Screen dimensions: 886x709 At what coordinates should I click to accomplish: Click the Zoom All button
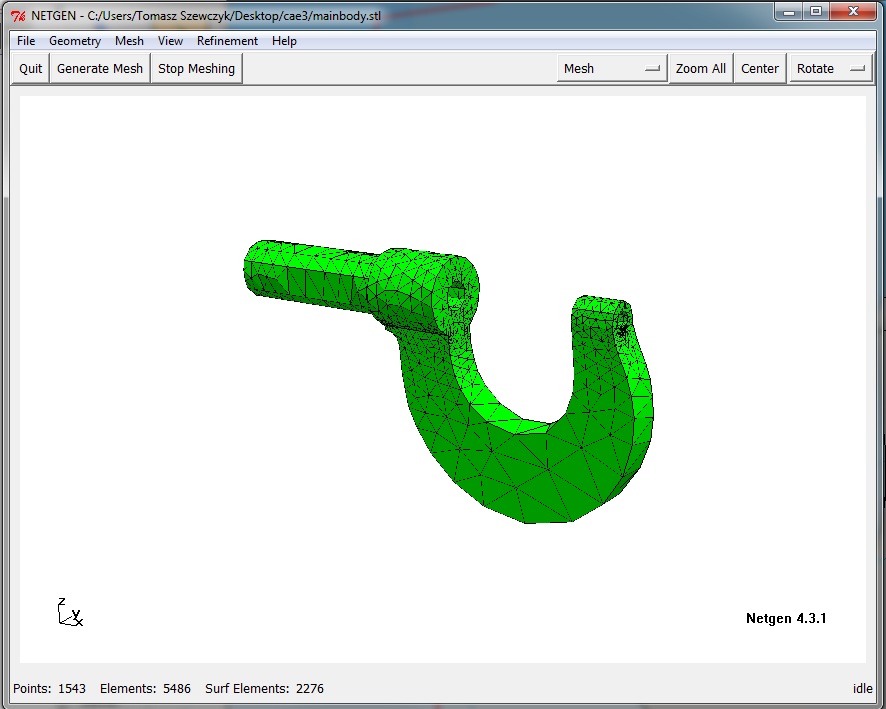[x=701, y=68]
